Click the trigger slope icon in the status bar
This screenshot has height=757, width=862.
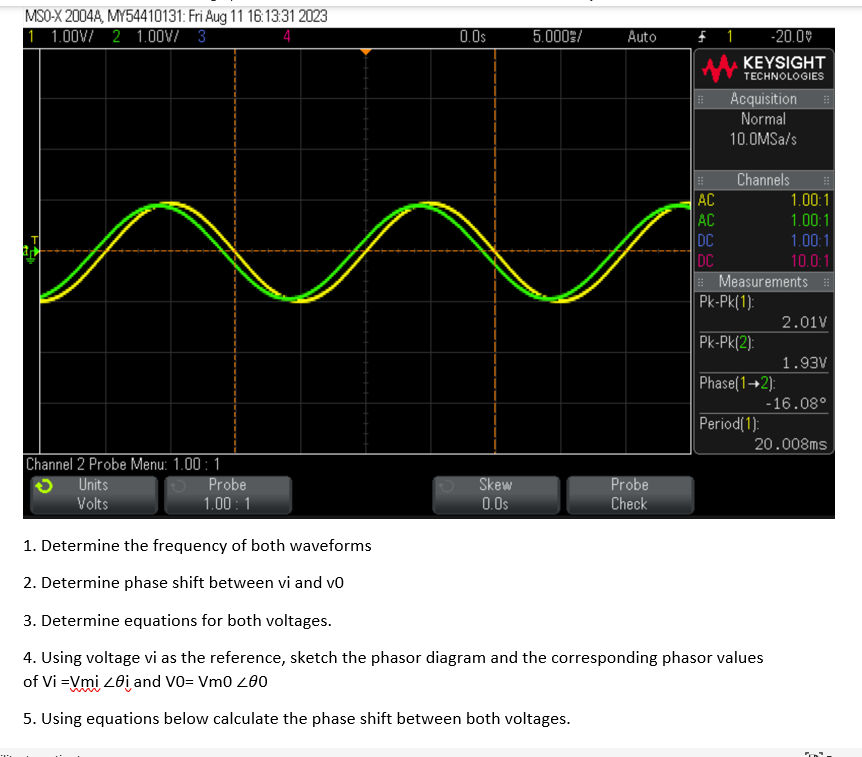[701, 36]
